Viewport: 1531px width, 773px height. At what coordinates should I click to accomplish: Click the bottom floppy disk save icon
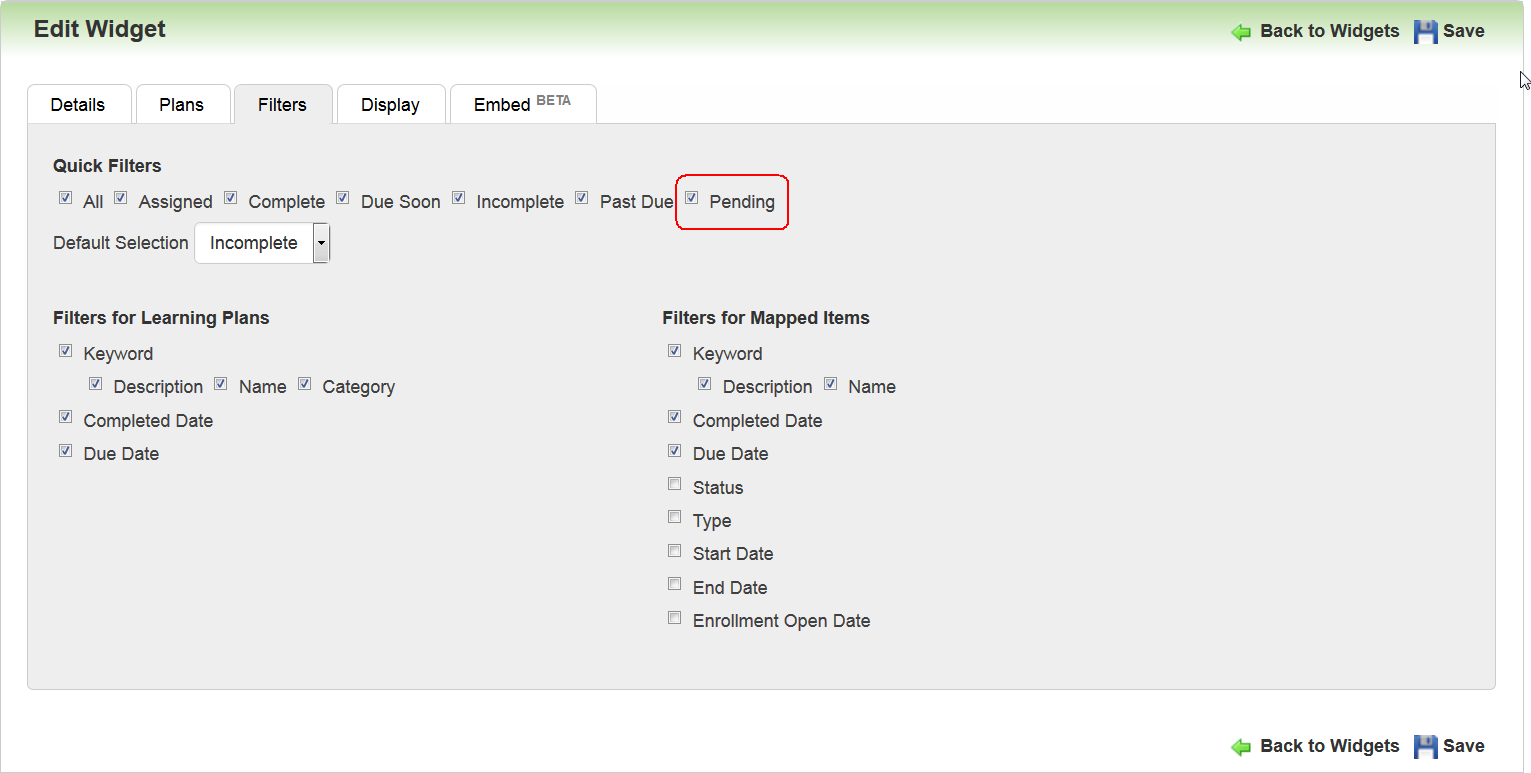point(1425,747)
